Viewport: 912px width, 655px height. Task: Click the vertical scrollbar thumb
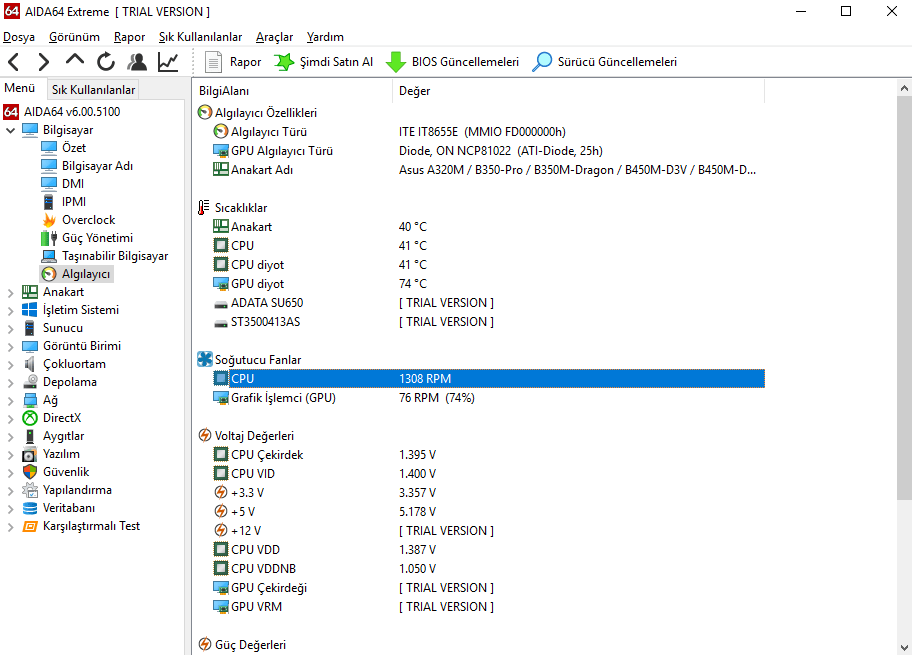click(x=904, y=298)
